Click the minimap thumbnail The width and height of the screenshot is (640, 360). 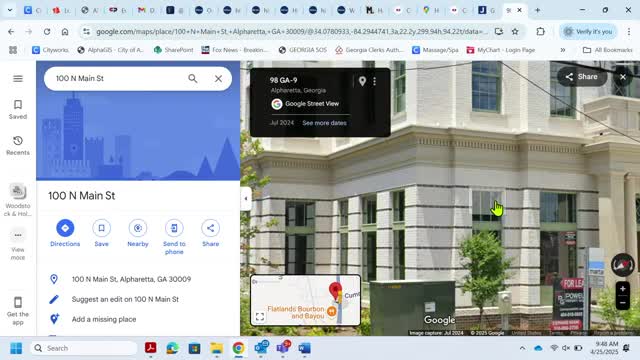click(305, 300)
